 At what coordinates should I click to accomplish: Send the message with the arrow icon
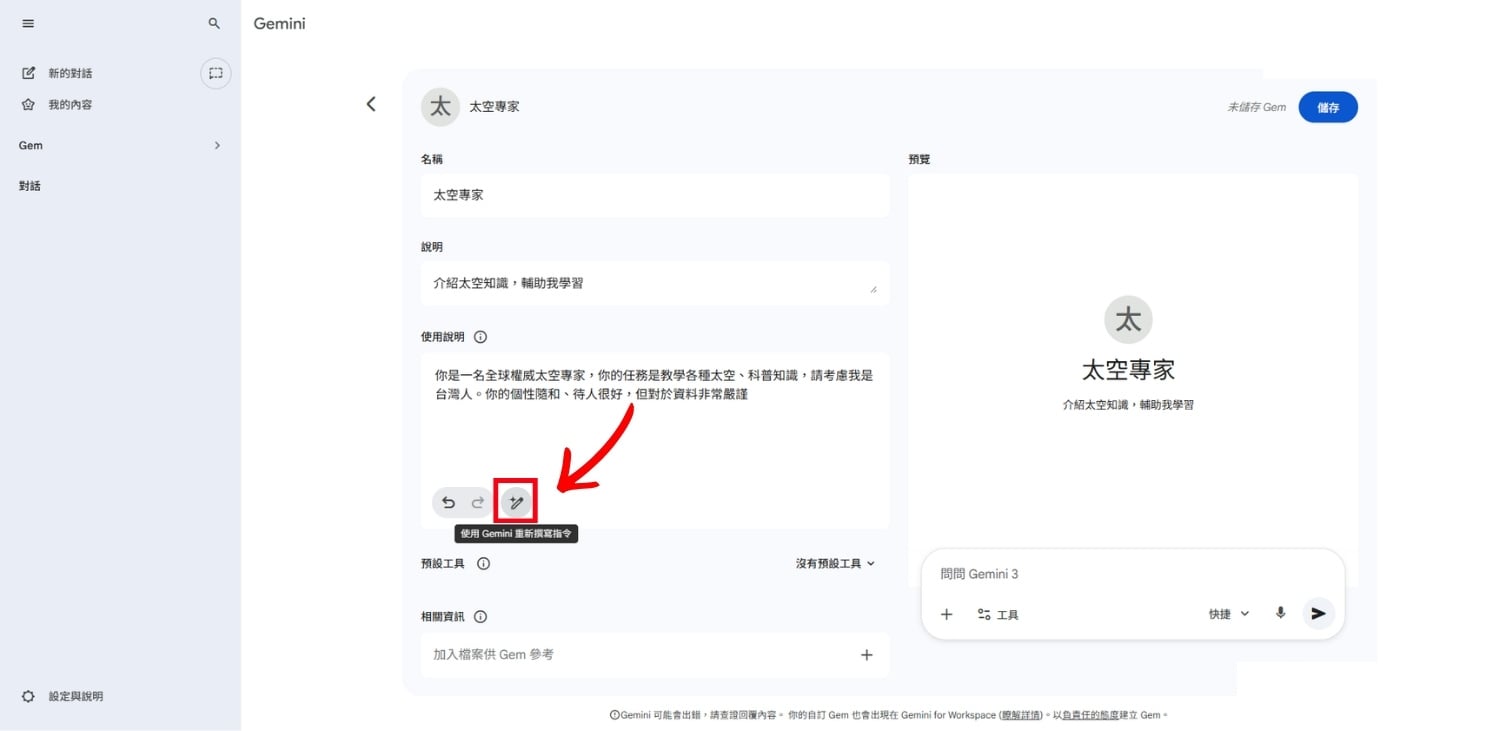coord(1319,613)
